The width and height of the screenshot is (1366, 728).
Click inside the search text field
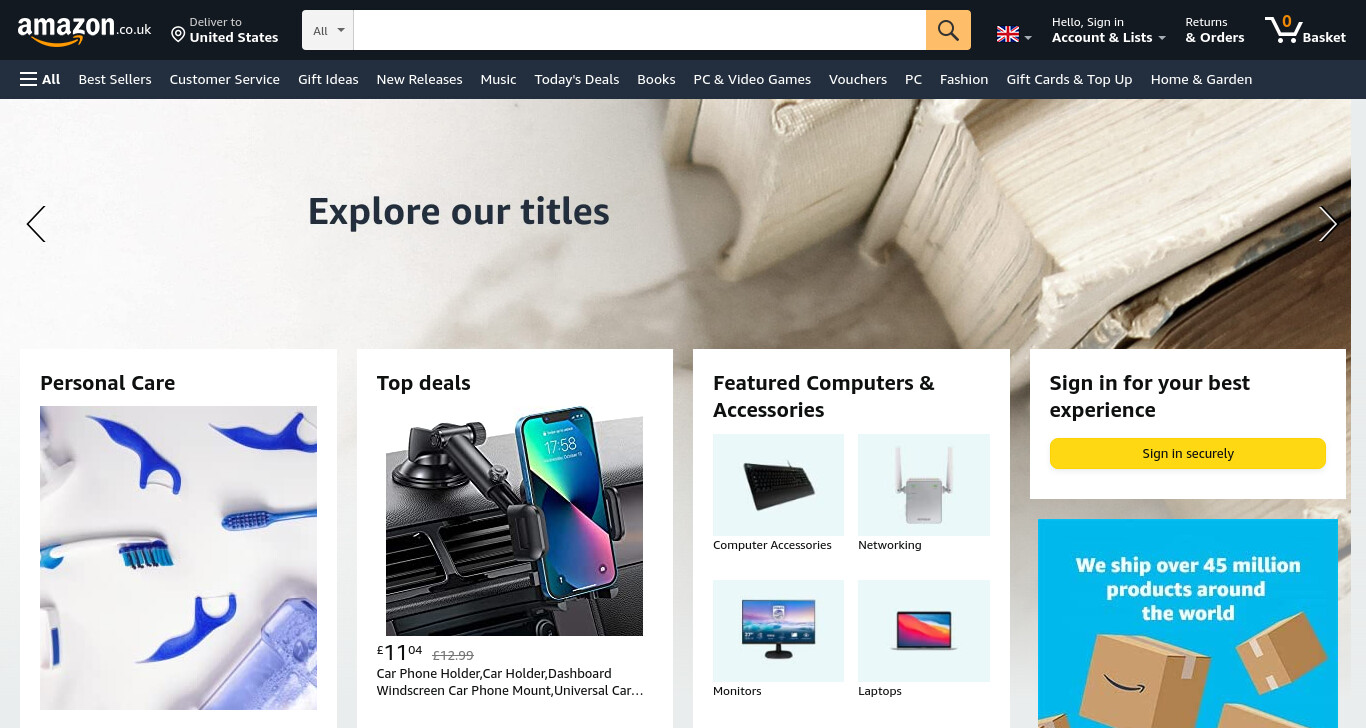click(640, 30)
